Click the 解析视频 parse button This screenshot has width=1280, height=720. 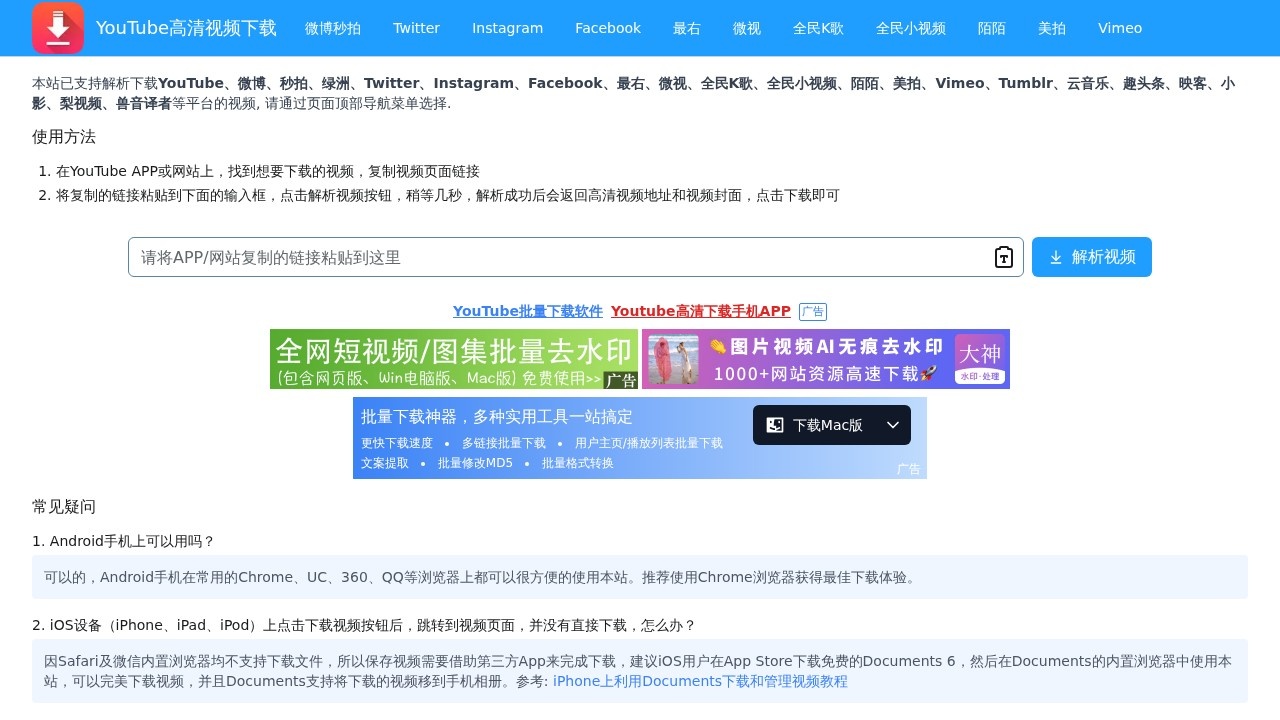point(1091,257)
